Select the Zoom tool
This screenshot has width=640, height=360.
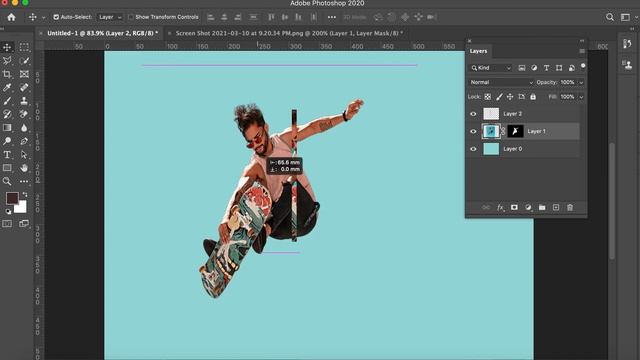tap(7, 181)
